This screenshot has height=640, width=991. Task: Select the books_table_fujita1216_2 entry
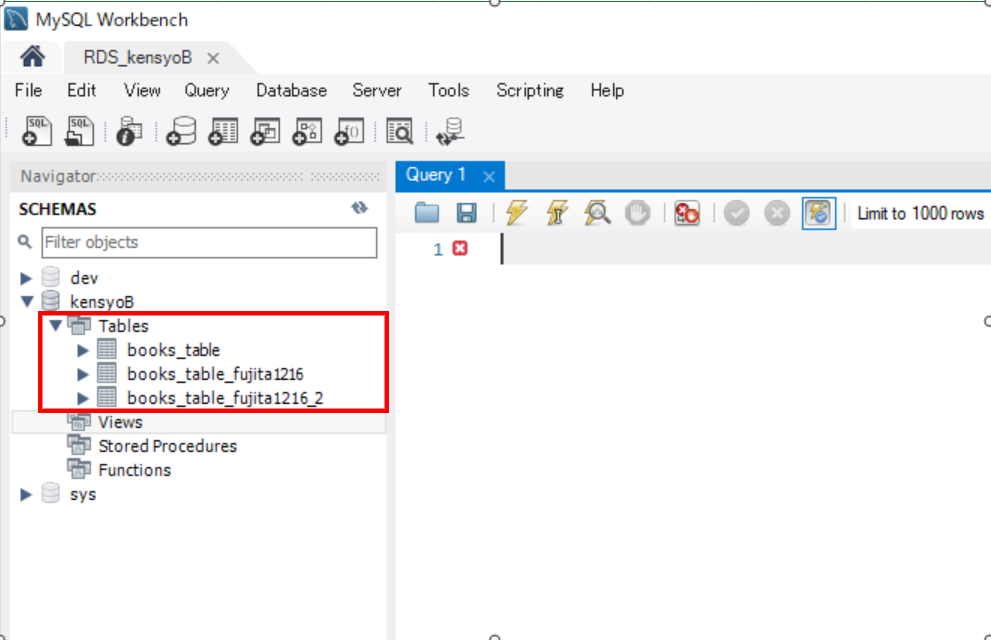tap(225, 398)
